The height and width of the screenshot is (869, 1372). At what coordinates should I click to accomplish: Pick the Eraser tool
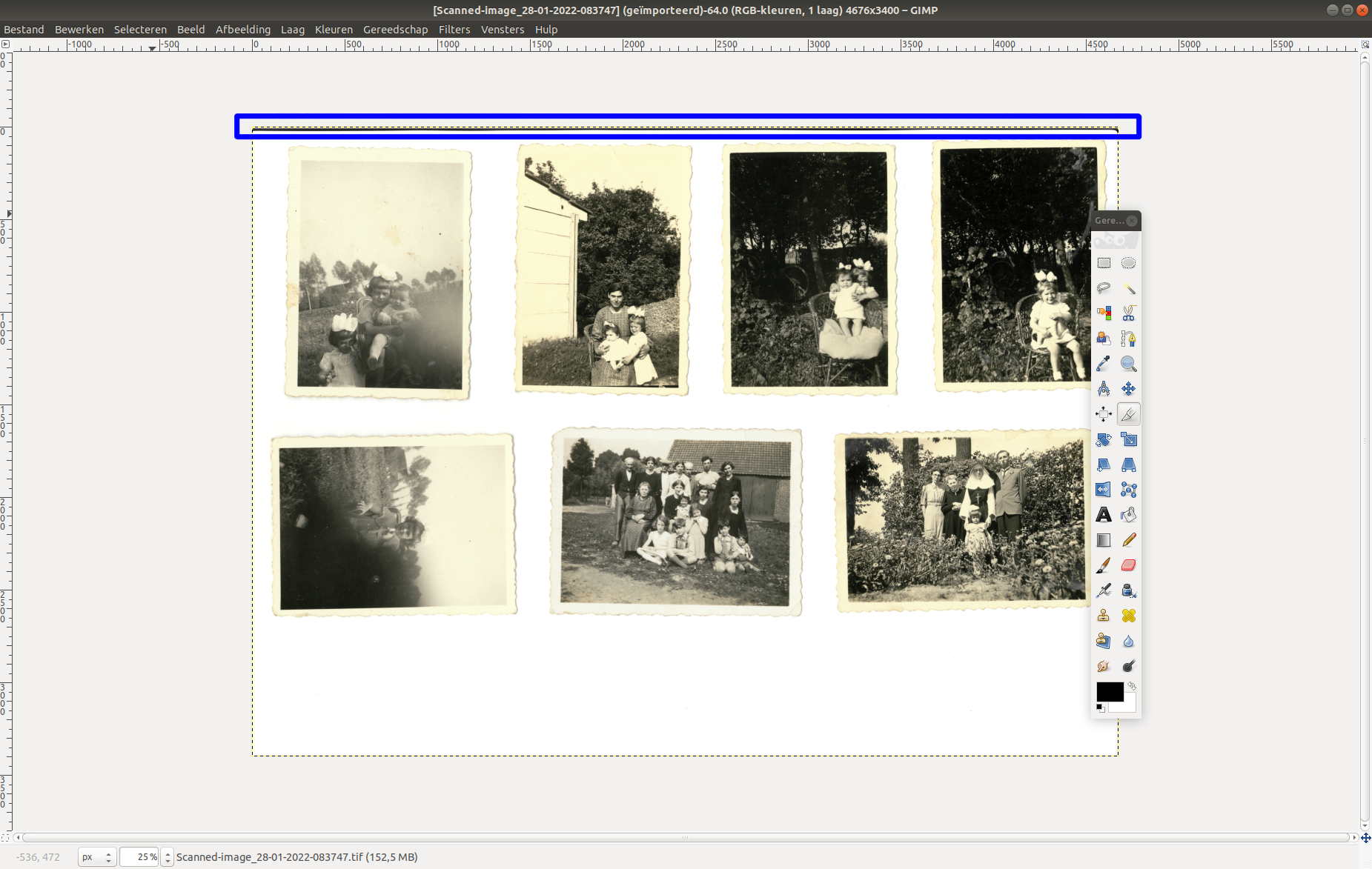click(1128, 565)
